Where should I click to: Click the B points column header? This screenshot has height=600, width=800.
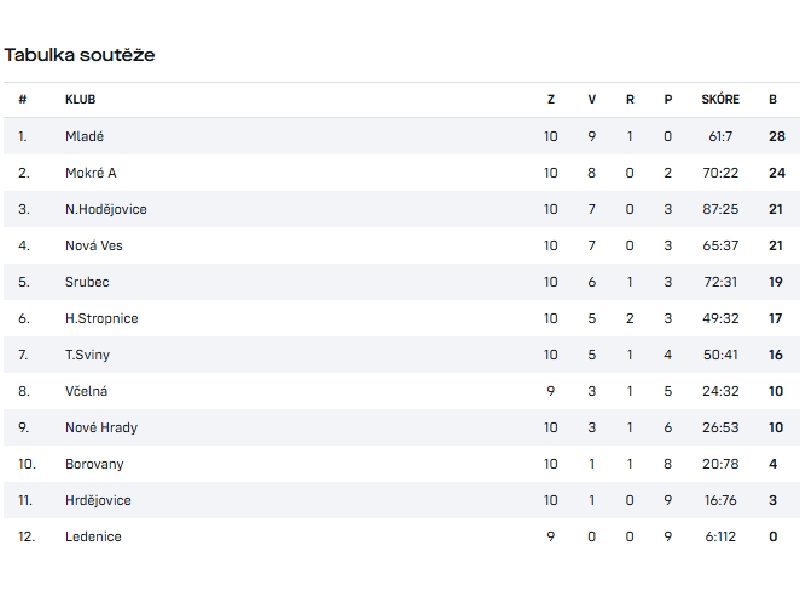click(773, 100)
